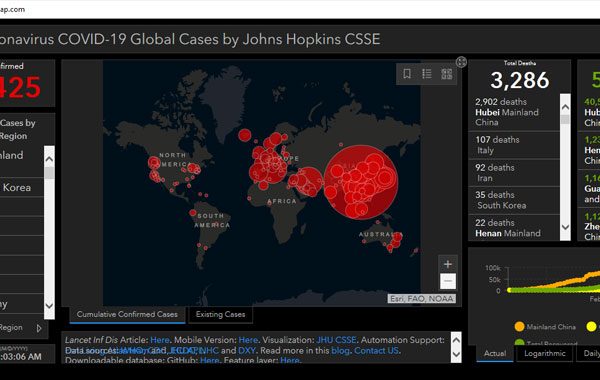The image size is (600, 380).
Task: Open the map bookmarks icon
Action: [x=407, y=73]
